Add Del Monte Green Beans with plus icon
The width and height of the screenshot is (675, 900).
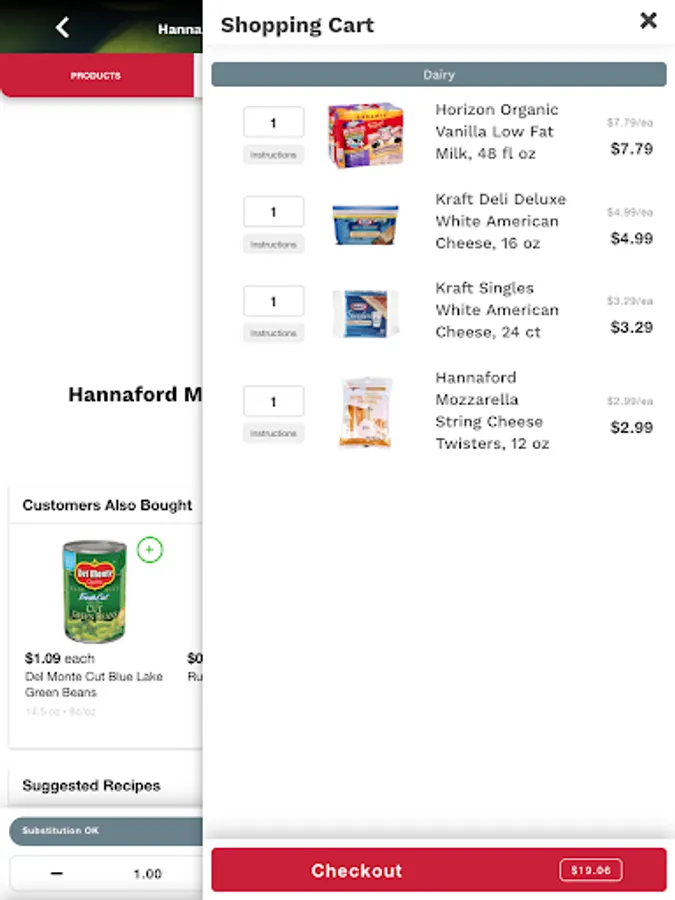click(x=150, y=549)
